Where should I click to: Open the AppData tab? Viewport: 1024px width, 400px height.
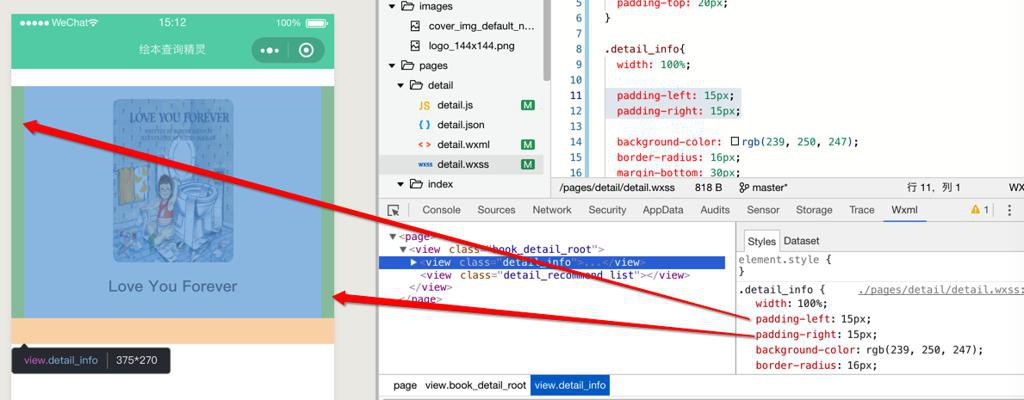click(663, 210)
